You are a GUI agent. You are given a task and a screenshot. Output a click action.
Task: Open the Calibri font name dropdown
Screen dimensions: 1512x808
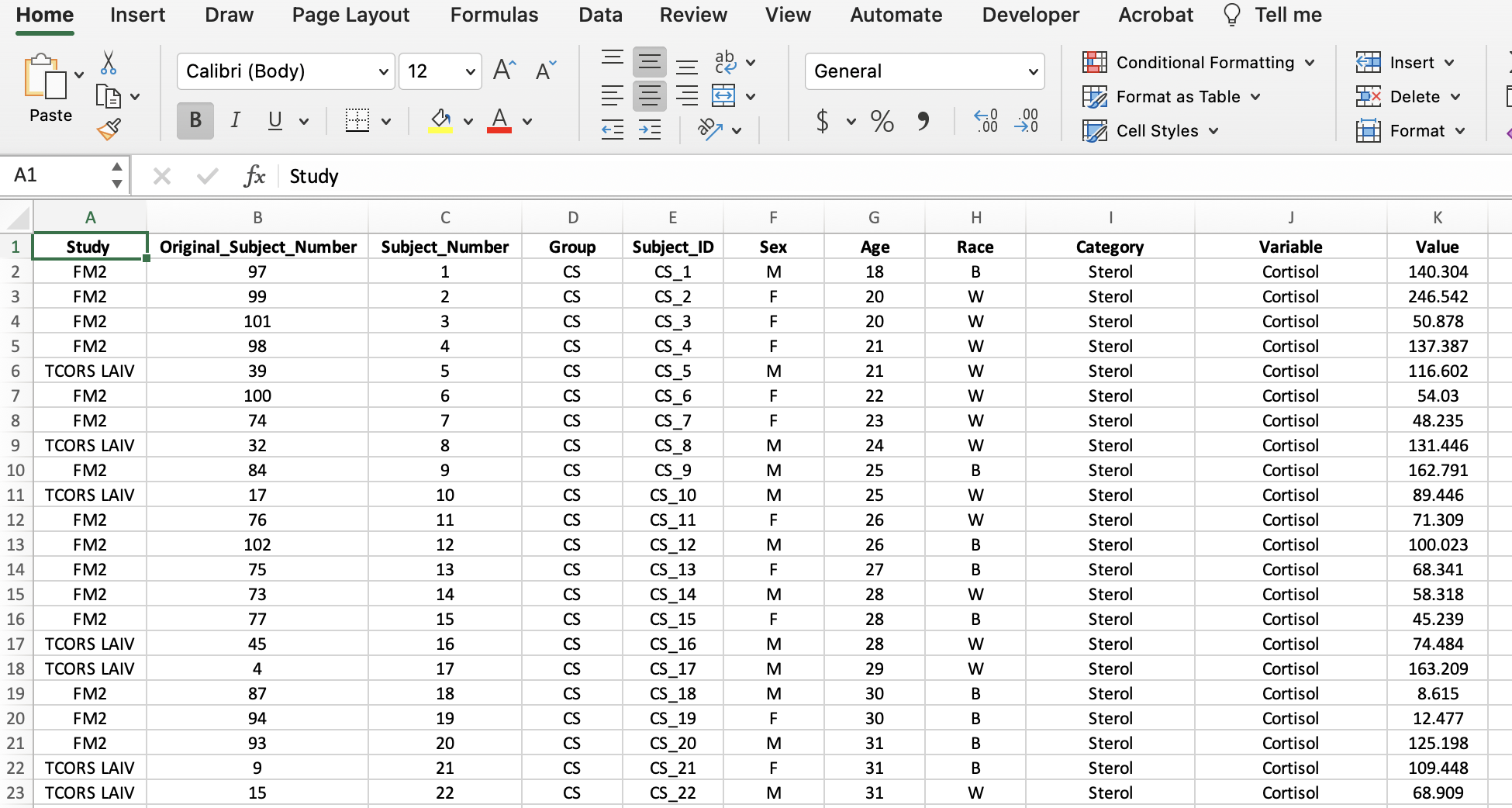[x=383, y=72]
